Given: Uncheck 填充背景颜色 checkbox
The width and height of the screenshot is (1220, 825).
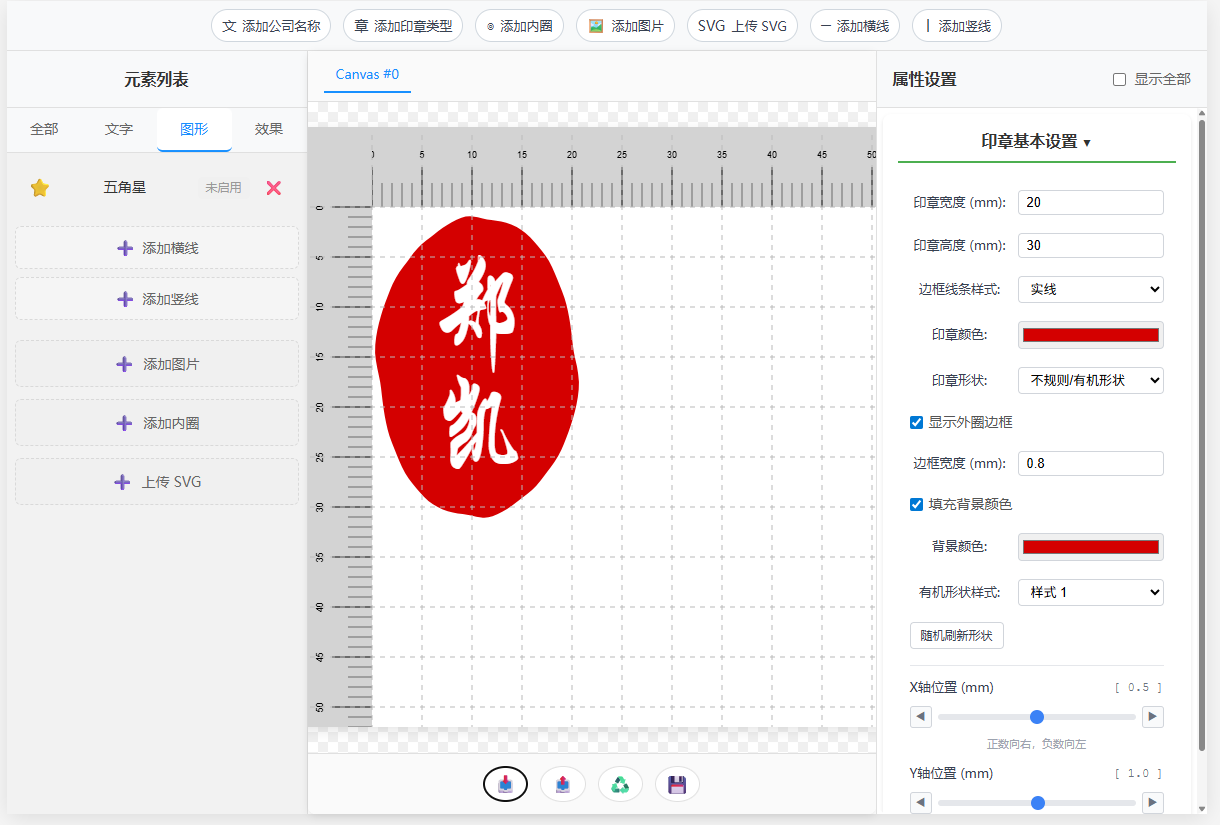Looking at the screenshot, I should pos(916,505).
